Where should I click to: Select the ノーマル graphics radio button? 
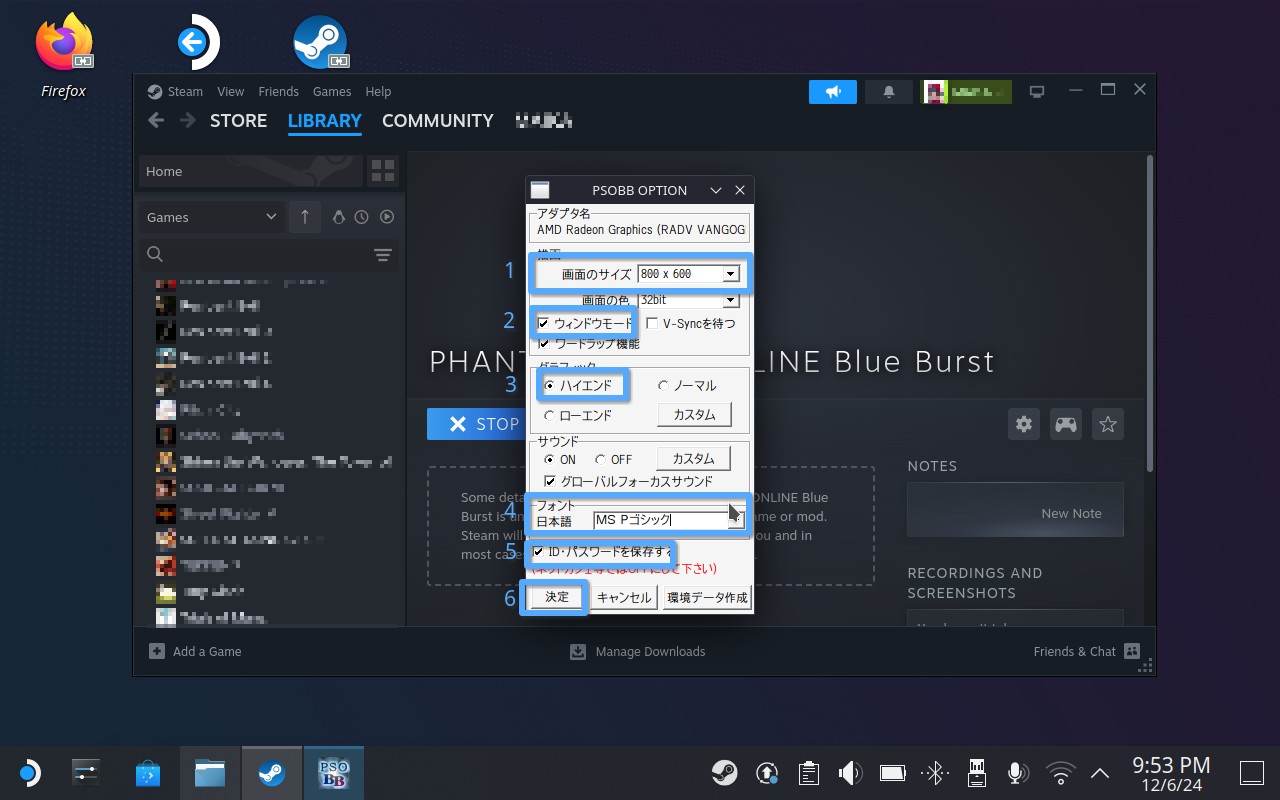(x=664, y=386)
